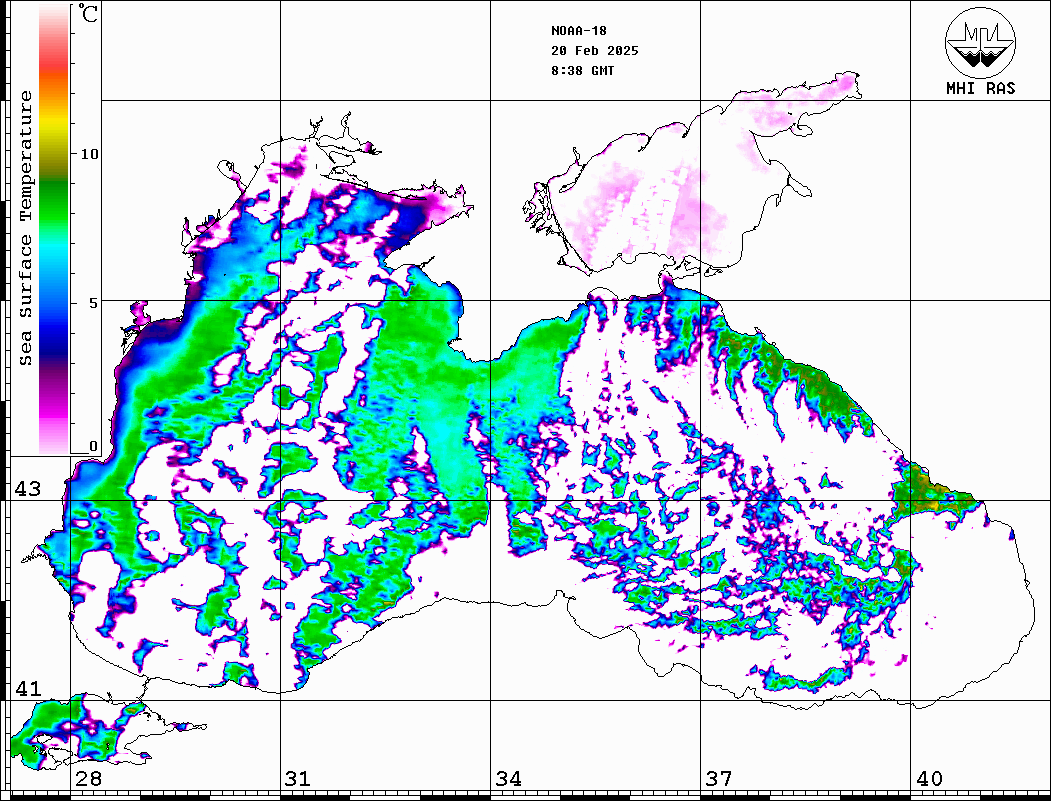Pick the red section of temperature colorbar
The height and width of the screenshot is (801, 1051).
point(54,62)
